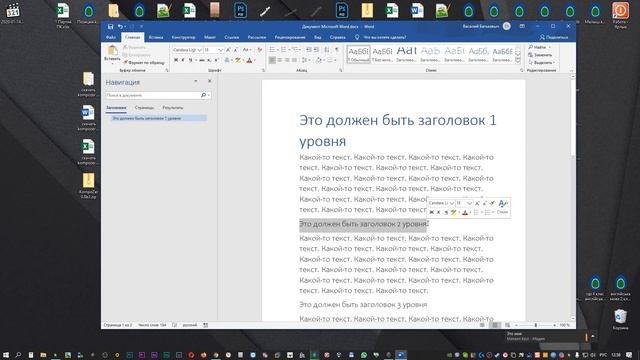The image size is (640, 360).
Task: Increase paragraph indent in the ribbon
Action: tap(316, 50)
